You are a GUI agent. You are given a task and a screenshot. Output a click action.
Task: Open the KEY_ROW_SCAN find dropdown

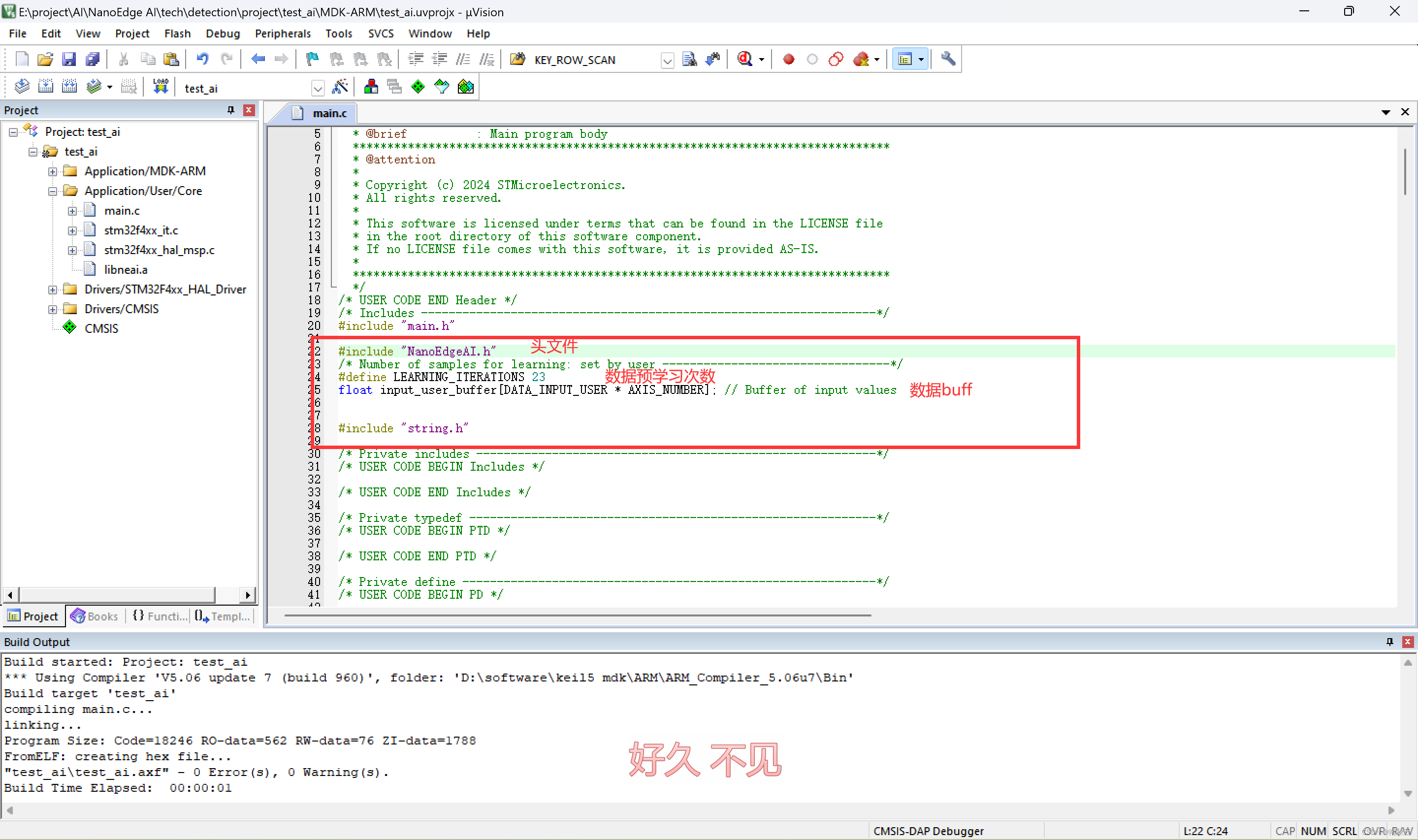(x=667, y=60)
